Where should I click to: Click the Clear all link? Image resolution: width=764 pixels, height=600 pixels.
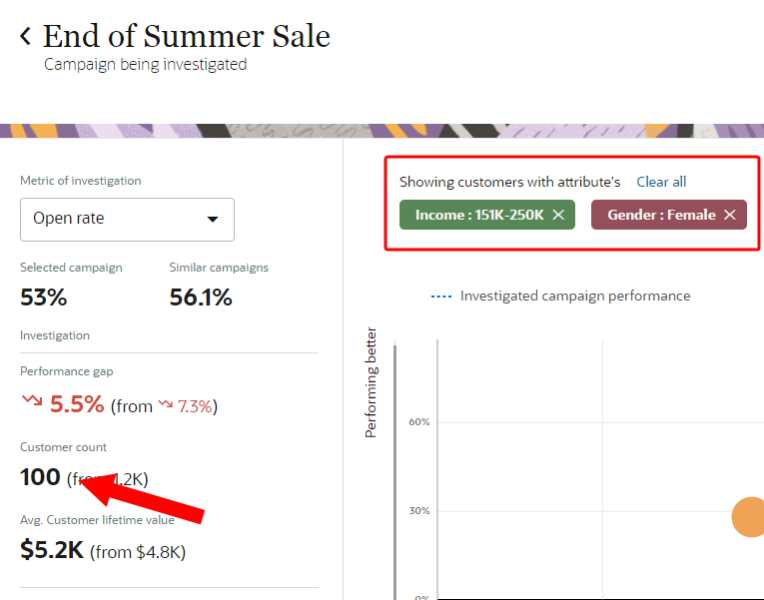tap(661, 182)
